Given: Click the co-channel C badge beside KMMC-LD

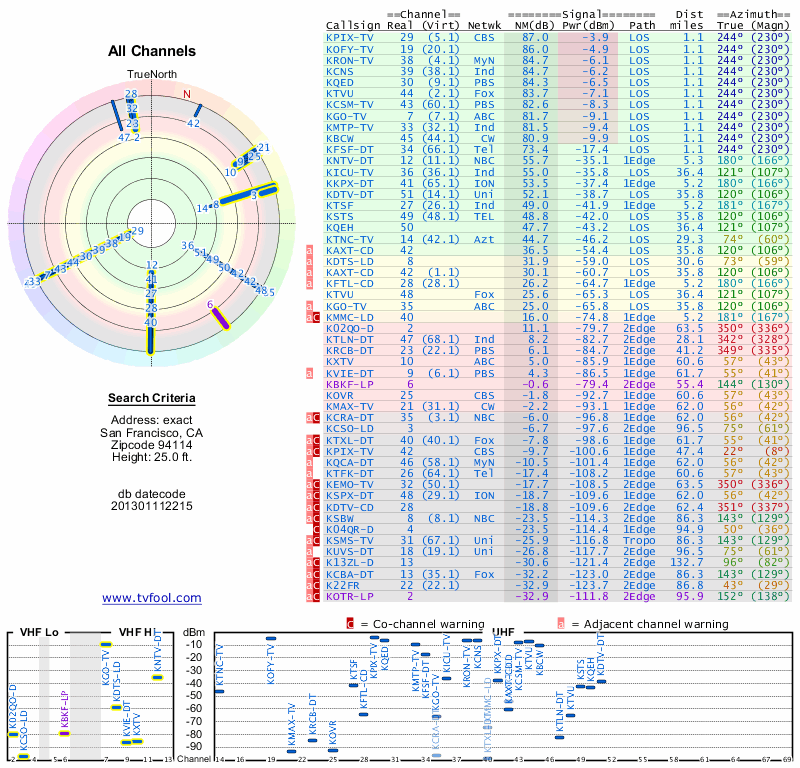Looking at the screenshot, I should coord(316,317).
